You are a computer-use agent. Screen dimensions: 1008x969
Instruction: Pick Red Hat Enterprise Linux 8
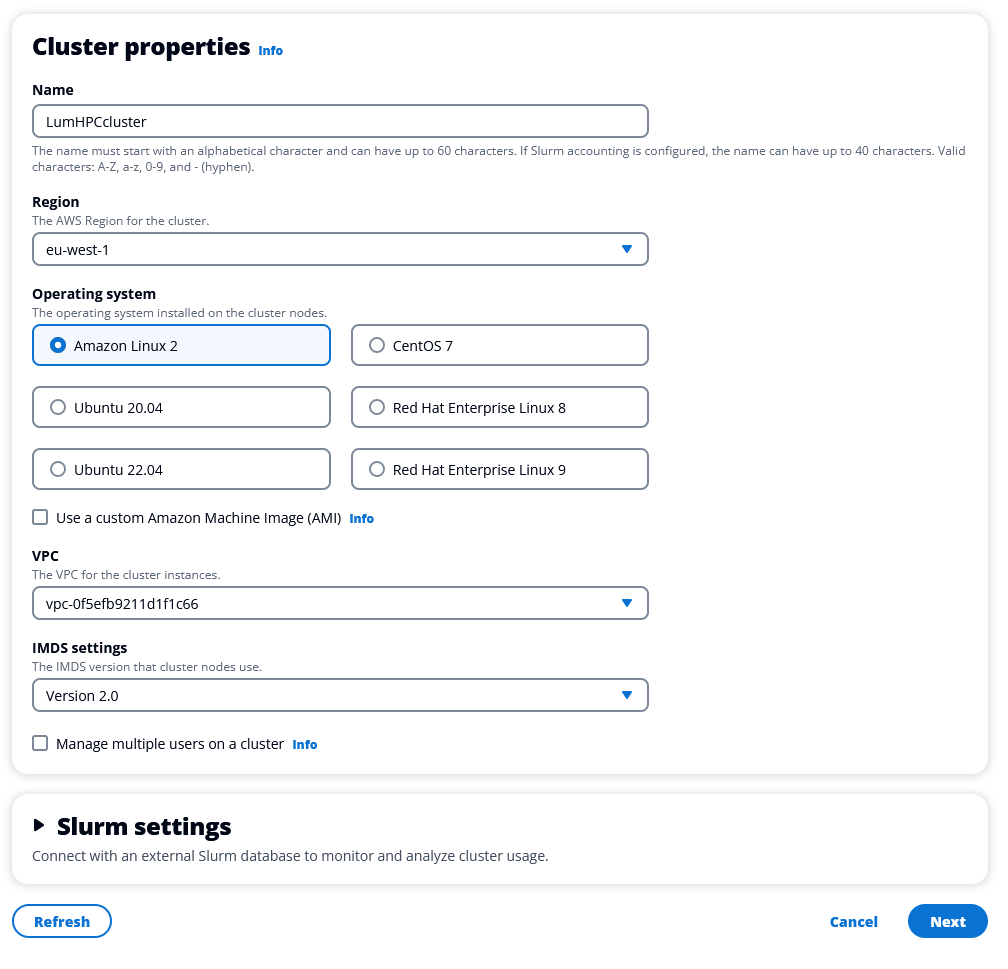click(377, 408)
